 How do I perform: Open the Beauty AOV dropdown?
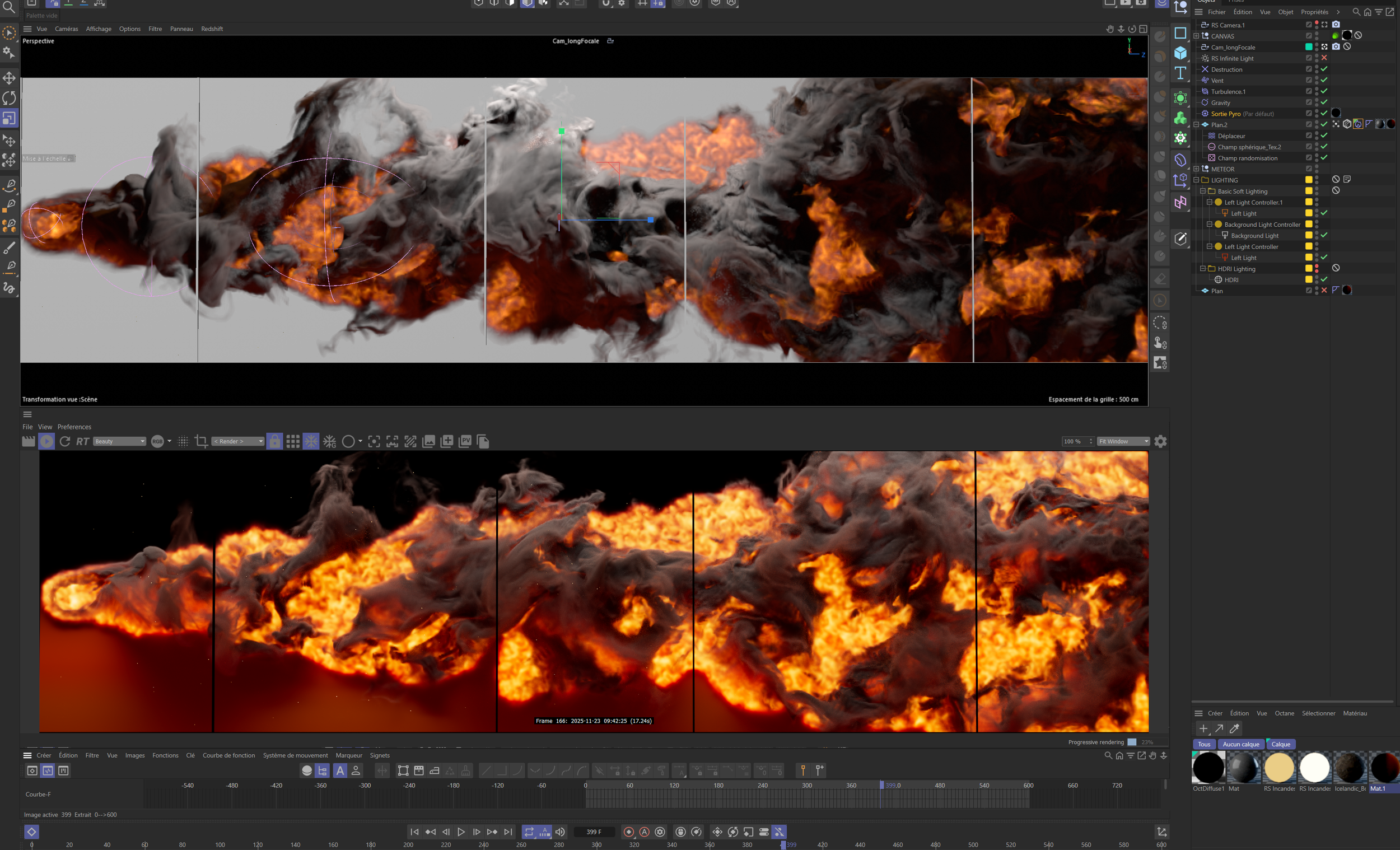(119, 441)
